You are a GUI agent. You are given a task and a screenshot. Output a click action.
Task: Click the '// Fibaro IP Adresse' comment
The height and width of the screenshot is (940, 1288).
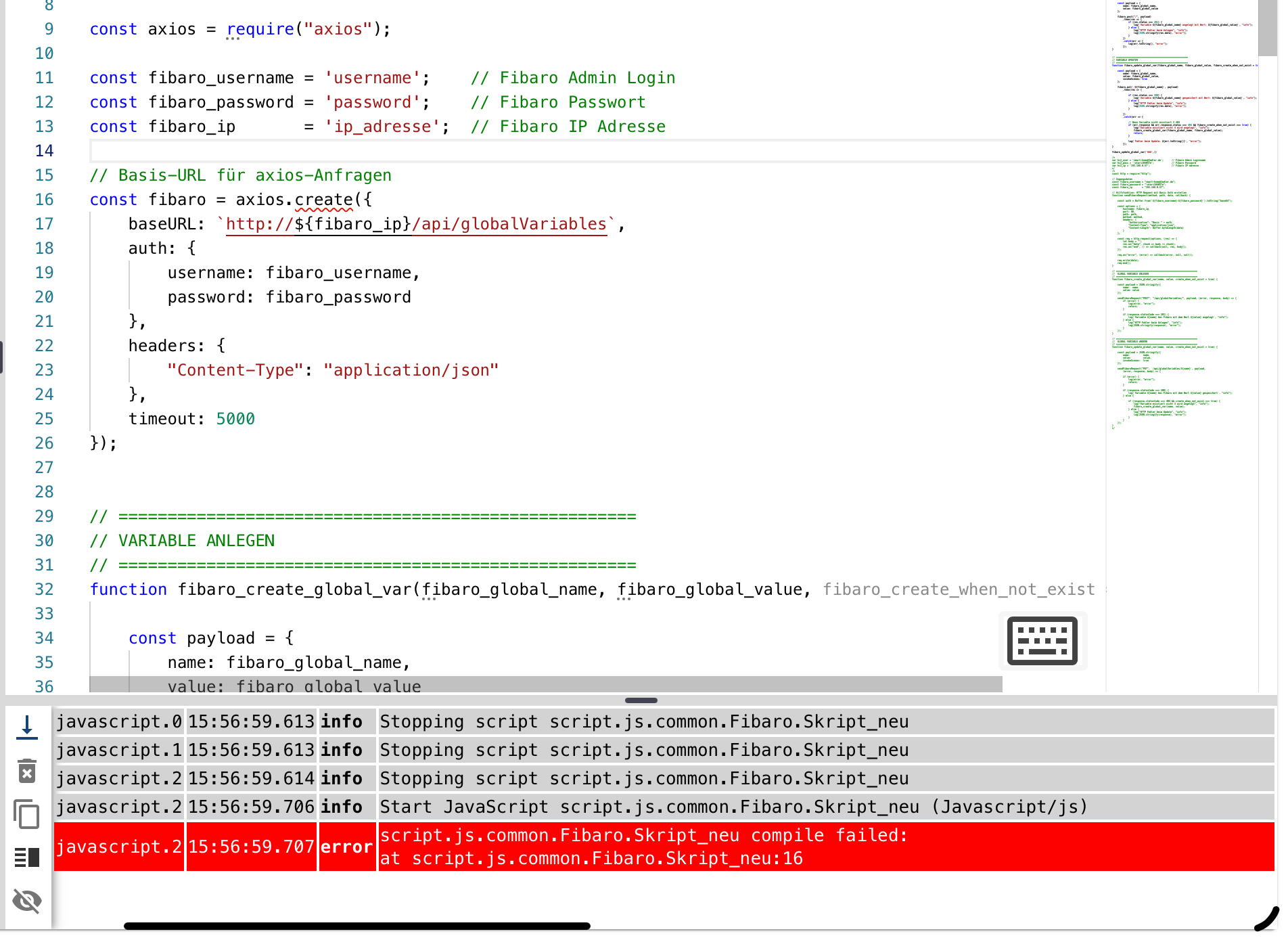568,127
